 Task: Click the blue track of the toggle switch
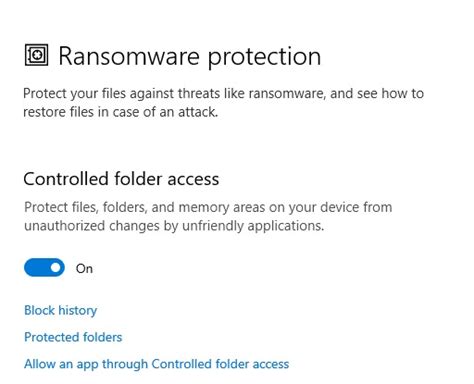click(x=37, y=267)
